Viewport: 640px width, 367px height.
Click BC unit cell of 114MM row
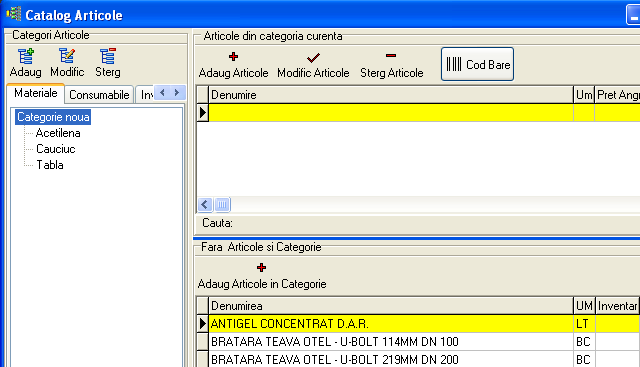pos(584,342)
